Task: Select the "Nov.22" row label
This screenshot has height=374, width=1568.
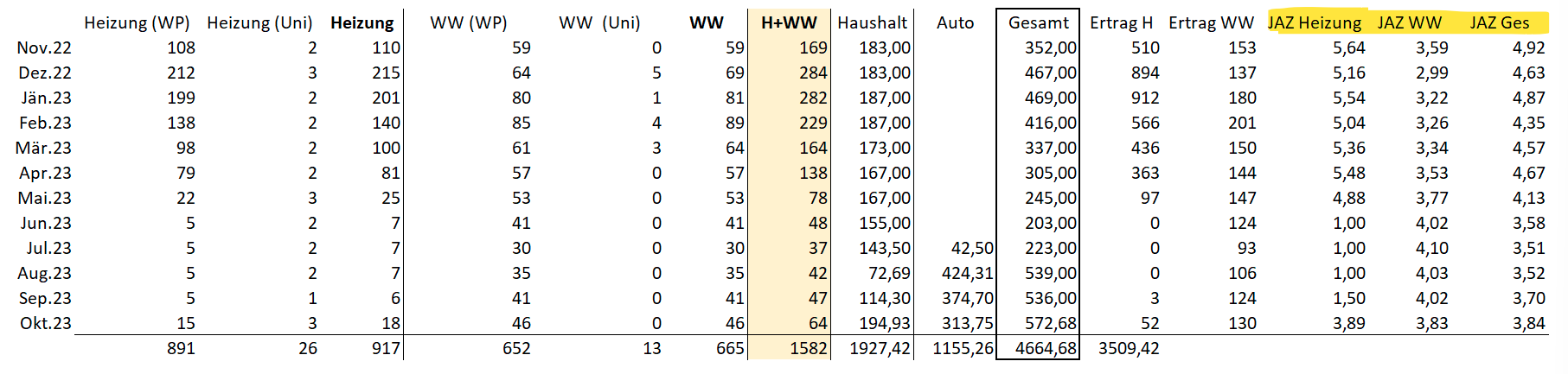Action: [44, 48]
